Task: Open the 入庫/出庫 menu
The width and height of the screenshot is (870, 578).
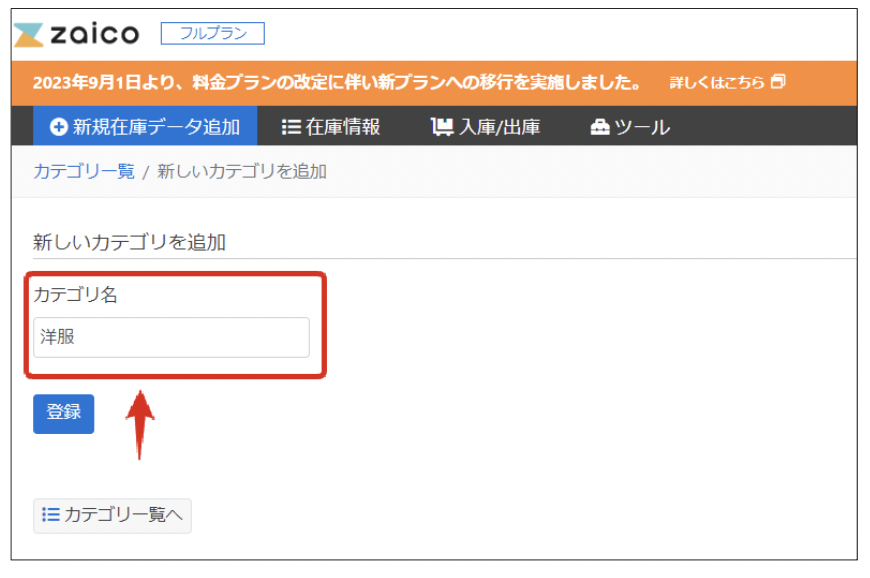Action: click(x=485, y=127)
